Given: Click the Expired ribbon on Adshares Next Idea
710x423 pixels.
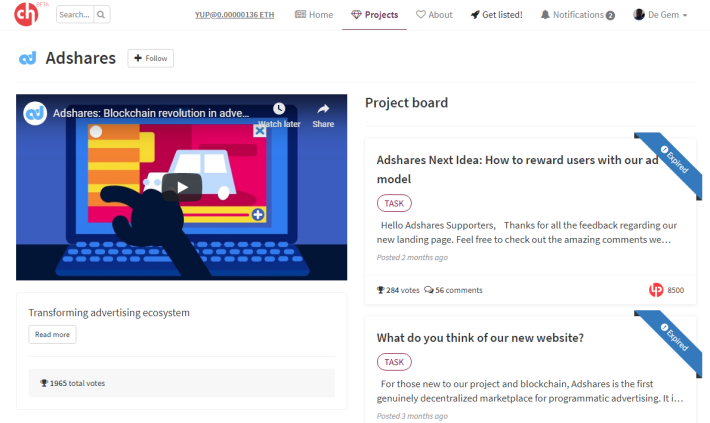Looking at the screenshot, I should tap(675, 161).
